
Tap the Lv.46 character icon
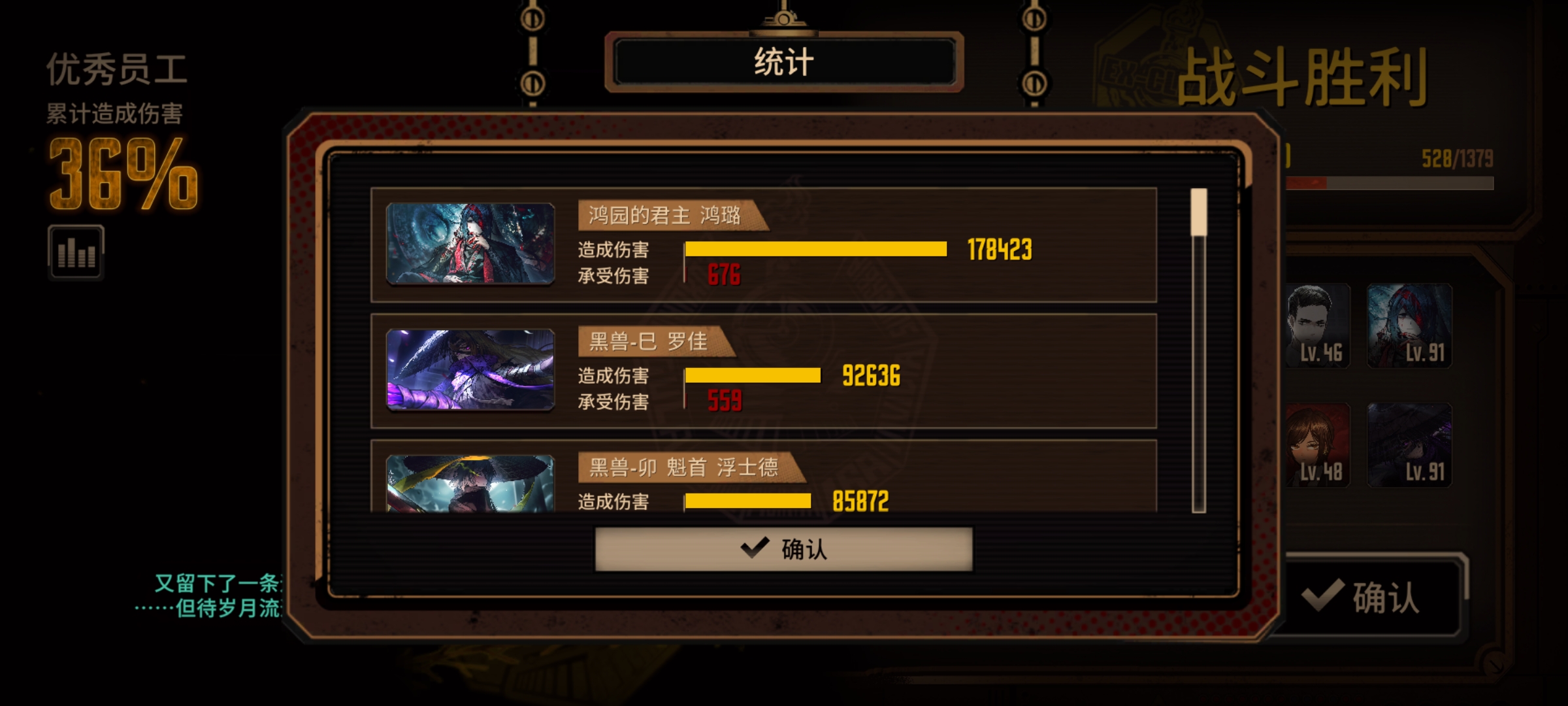pyautogui.click(x=1318, y=326)
